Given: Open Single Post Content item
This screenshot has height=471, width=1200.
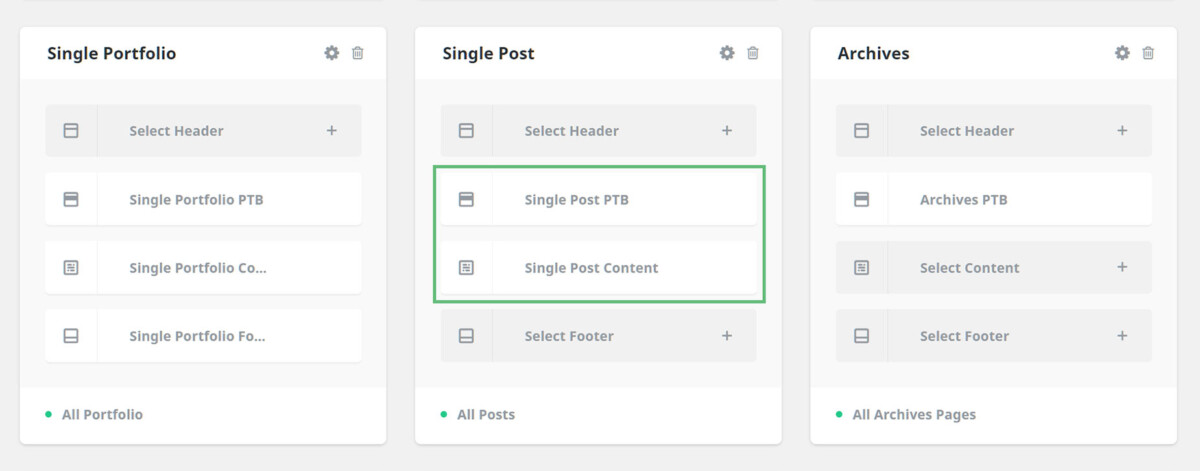Looking at the screenshot, I should [598, 268].
